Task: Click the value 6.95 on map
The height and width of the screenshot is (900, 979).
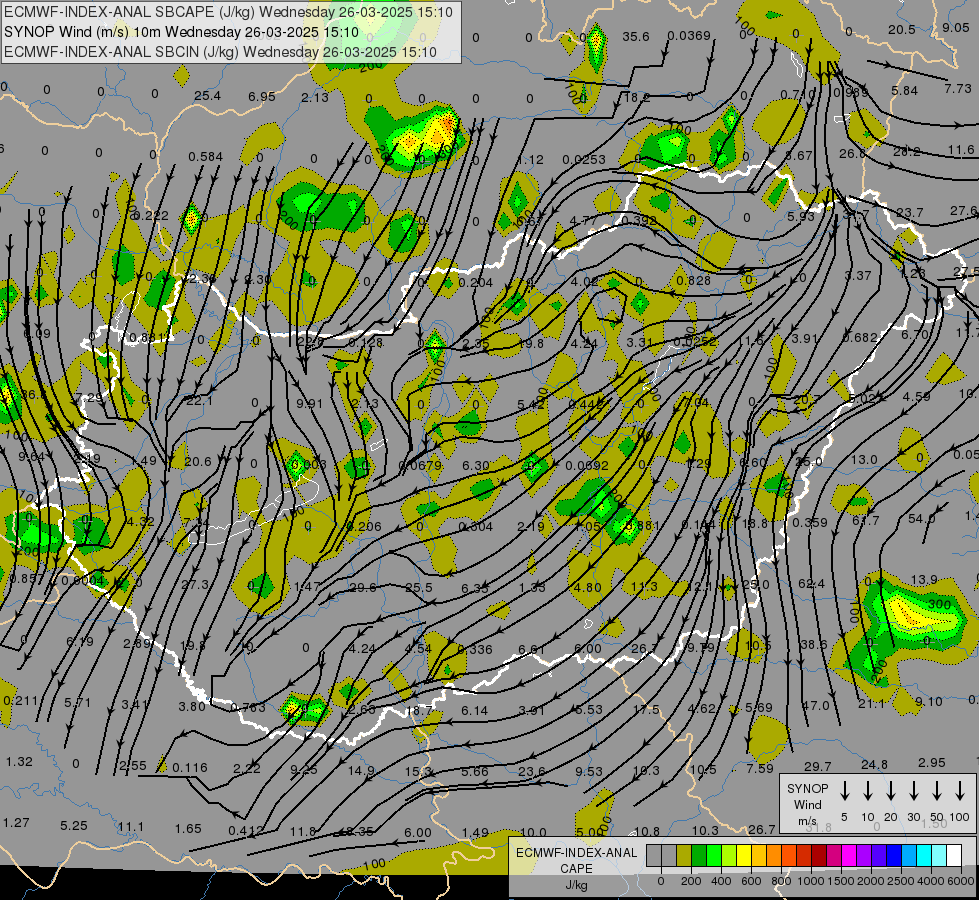Action: tap(262, 96)
